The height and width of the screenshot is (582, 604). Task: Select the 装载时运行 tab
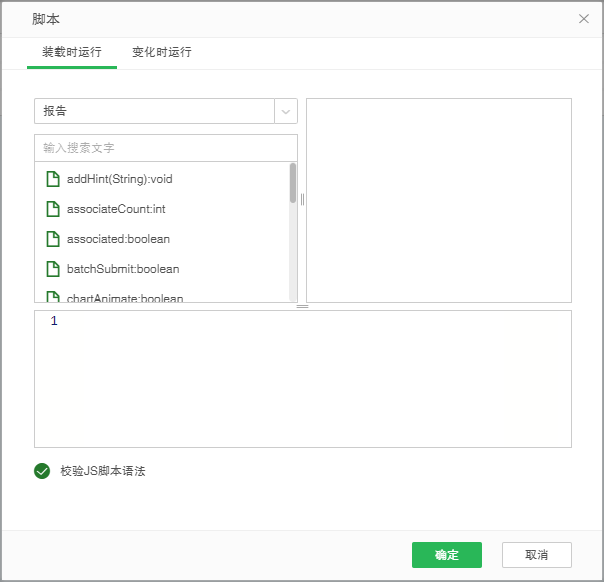[x=72, y=52]
